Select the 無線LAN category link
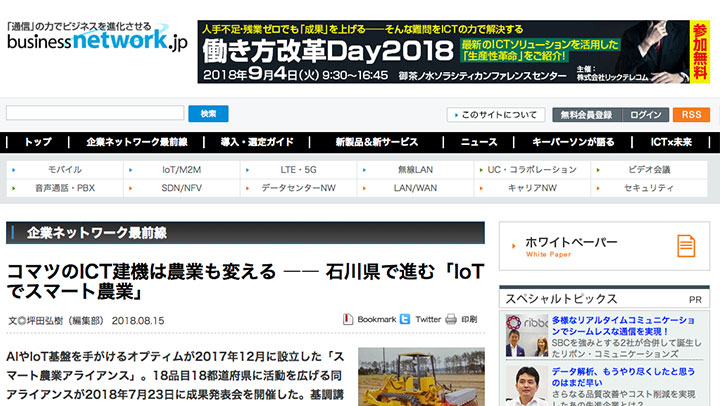 415,169
